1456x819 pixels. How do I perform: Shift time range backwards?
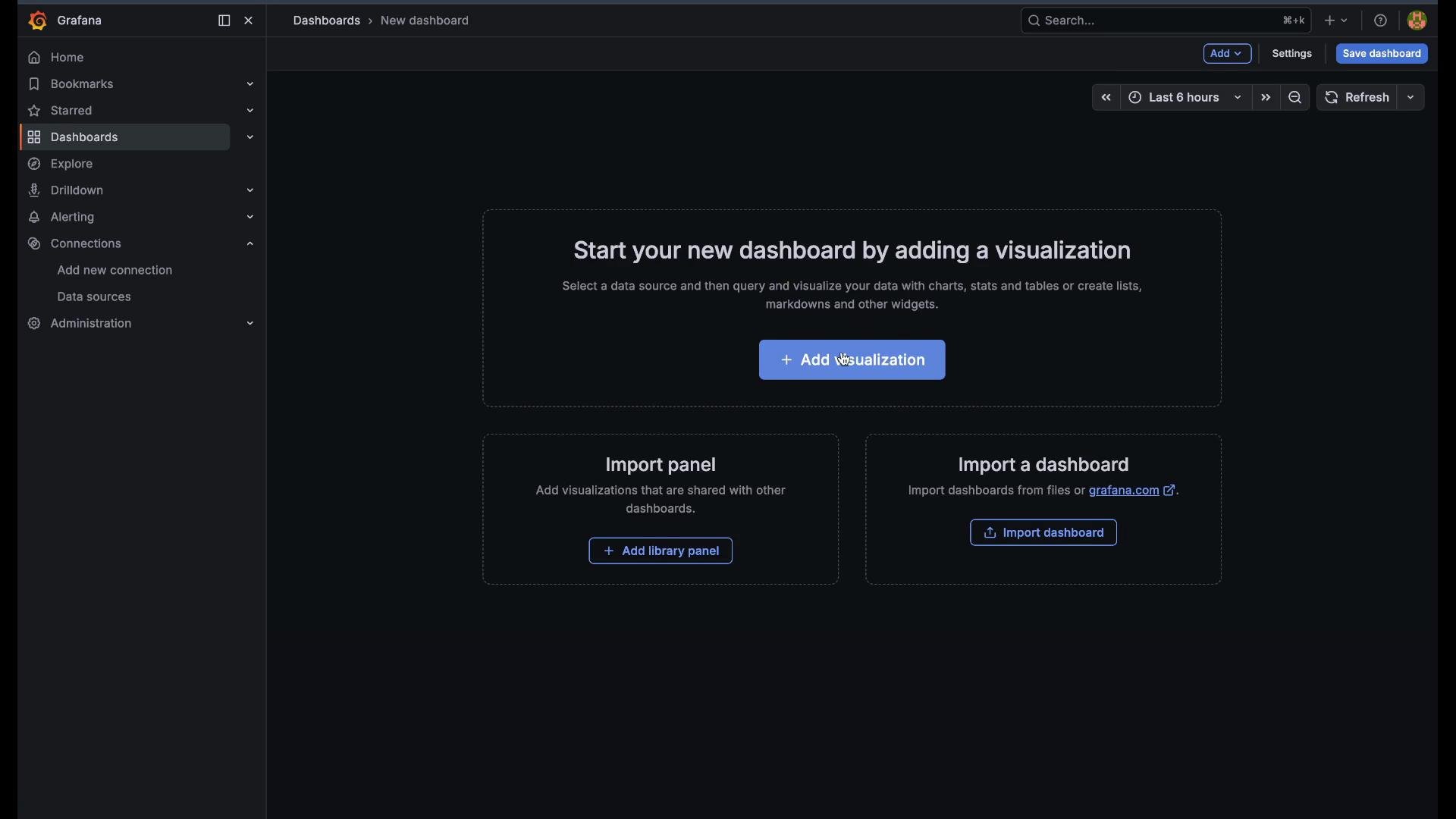1106,98
